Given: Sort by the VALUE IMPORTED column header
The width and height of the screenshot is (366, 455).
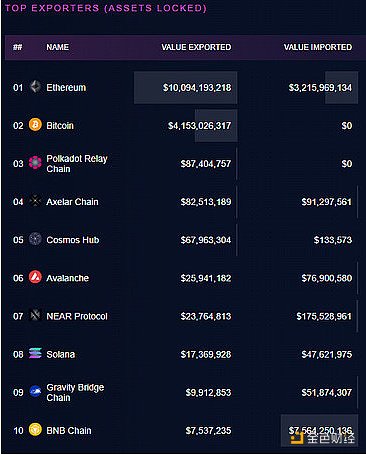Looking at the screenshot, I should pos(318,47).
